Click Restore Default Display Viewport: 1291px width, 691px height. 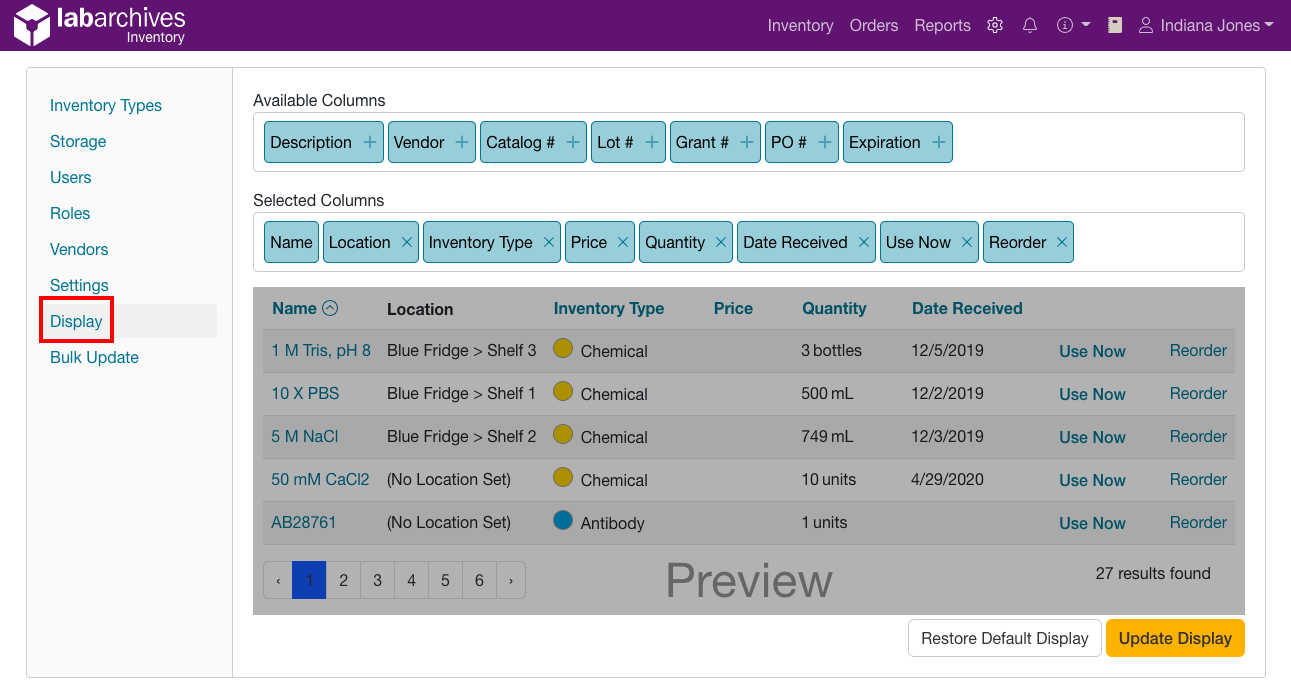pyautogui.click(x=1004, y=638)
